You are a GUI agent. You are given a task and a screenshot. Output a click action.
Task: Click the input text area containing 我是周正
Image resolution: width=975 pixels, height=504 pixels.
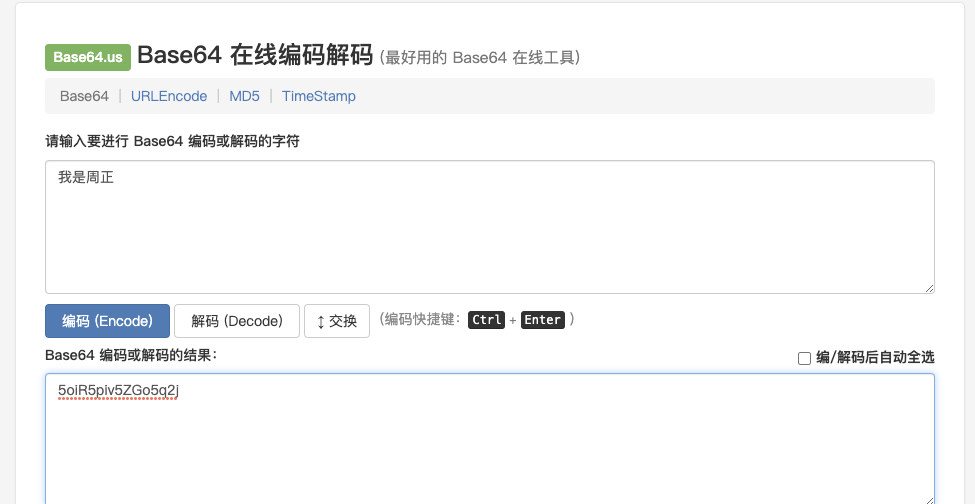point(489,227)
